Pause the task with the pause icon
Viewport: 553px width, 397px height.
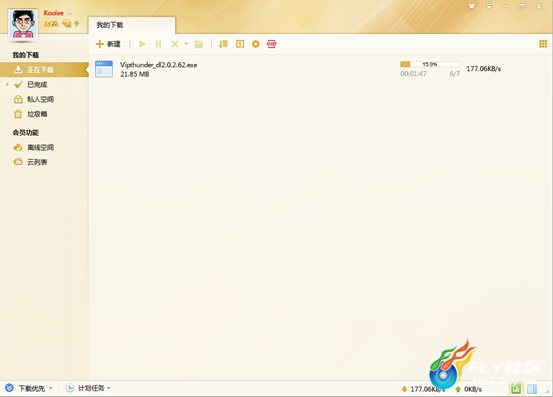tap(158, 44)
